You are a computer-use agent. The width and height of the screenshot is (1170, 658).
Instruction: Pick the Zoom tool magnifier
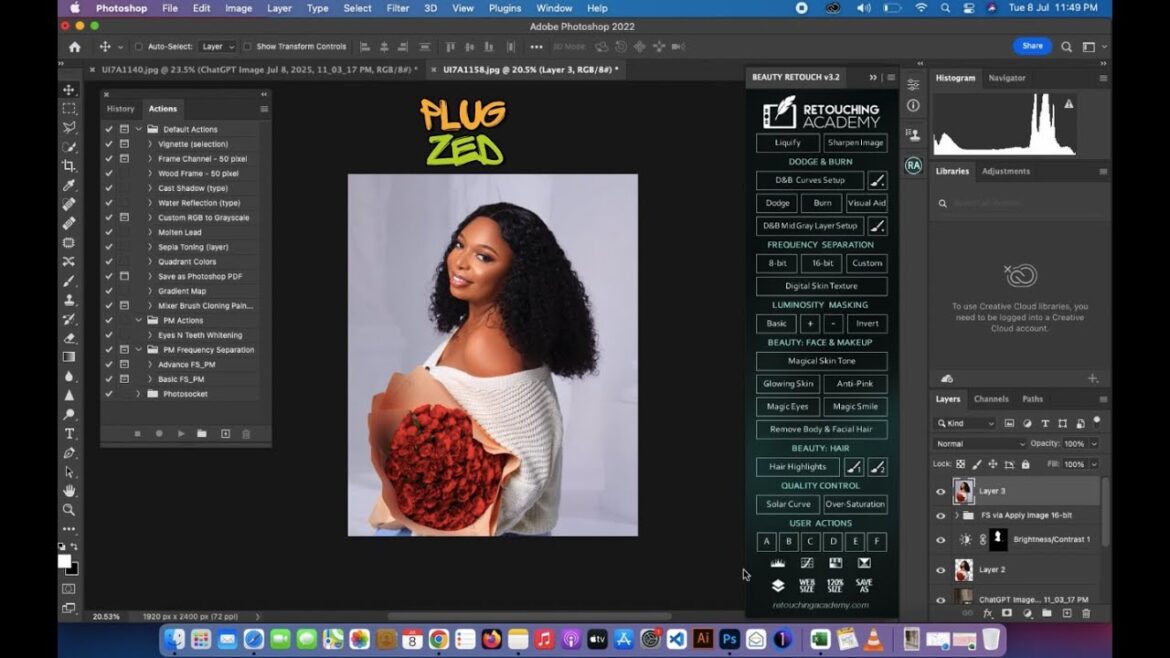click(69, 510)
